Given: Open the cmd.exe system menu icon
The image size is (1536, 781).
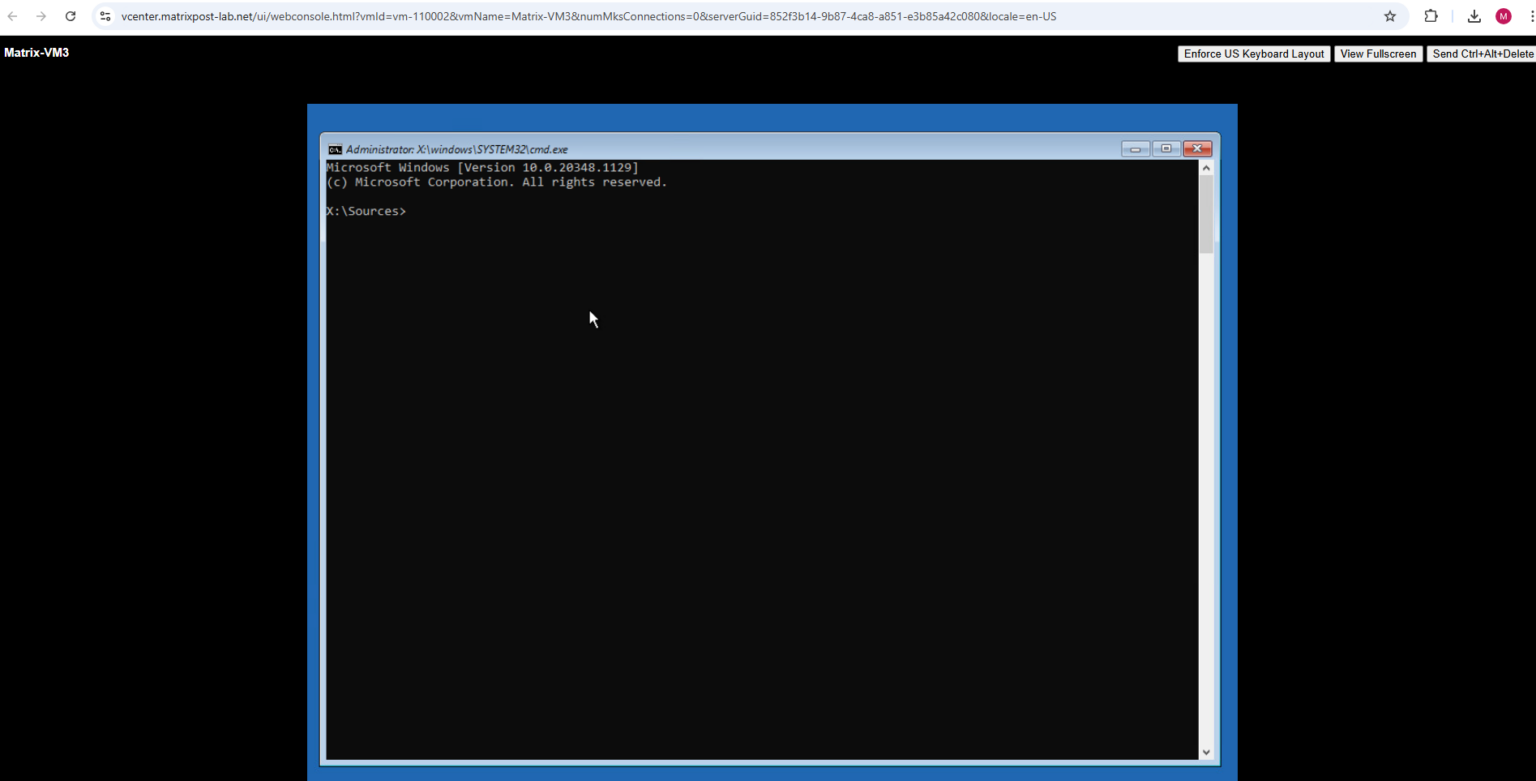Looking at the screenshot, I should point(334,148).
